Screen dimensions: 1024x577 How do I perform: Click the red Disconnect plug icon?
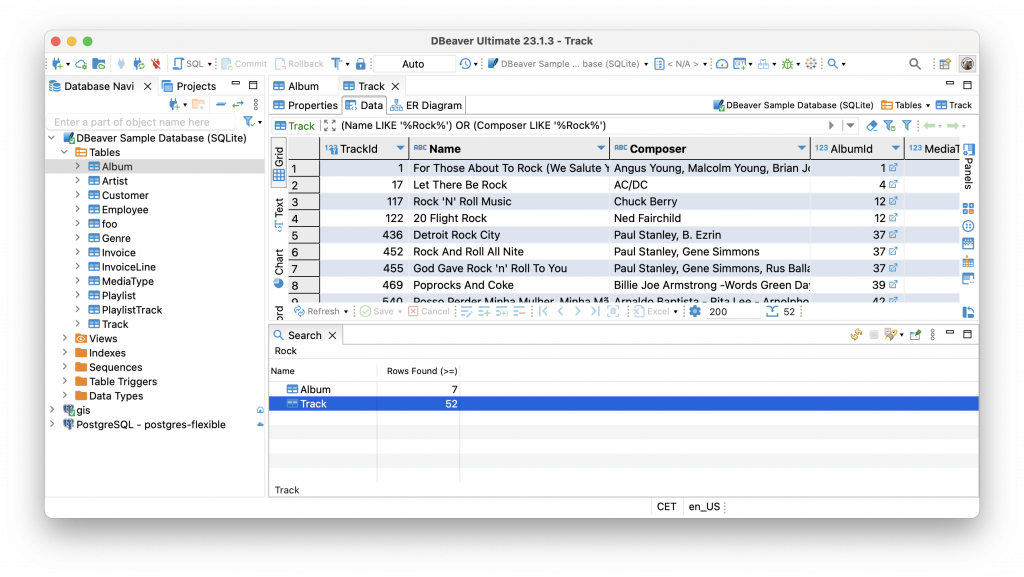click(155, 64)
